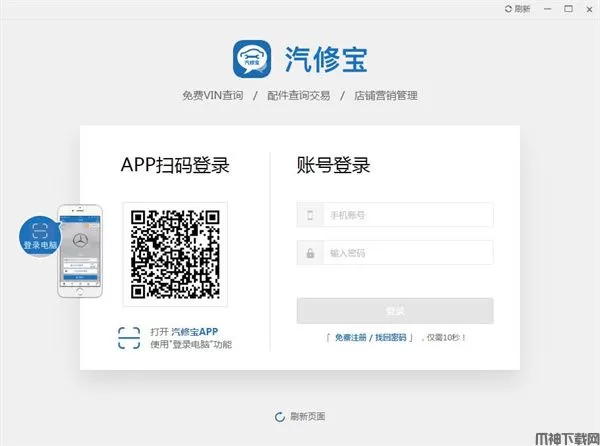Open the 免费注册 registration link
The image size is (600, 446).
351,337
